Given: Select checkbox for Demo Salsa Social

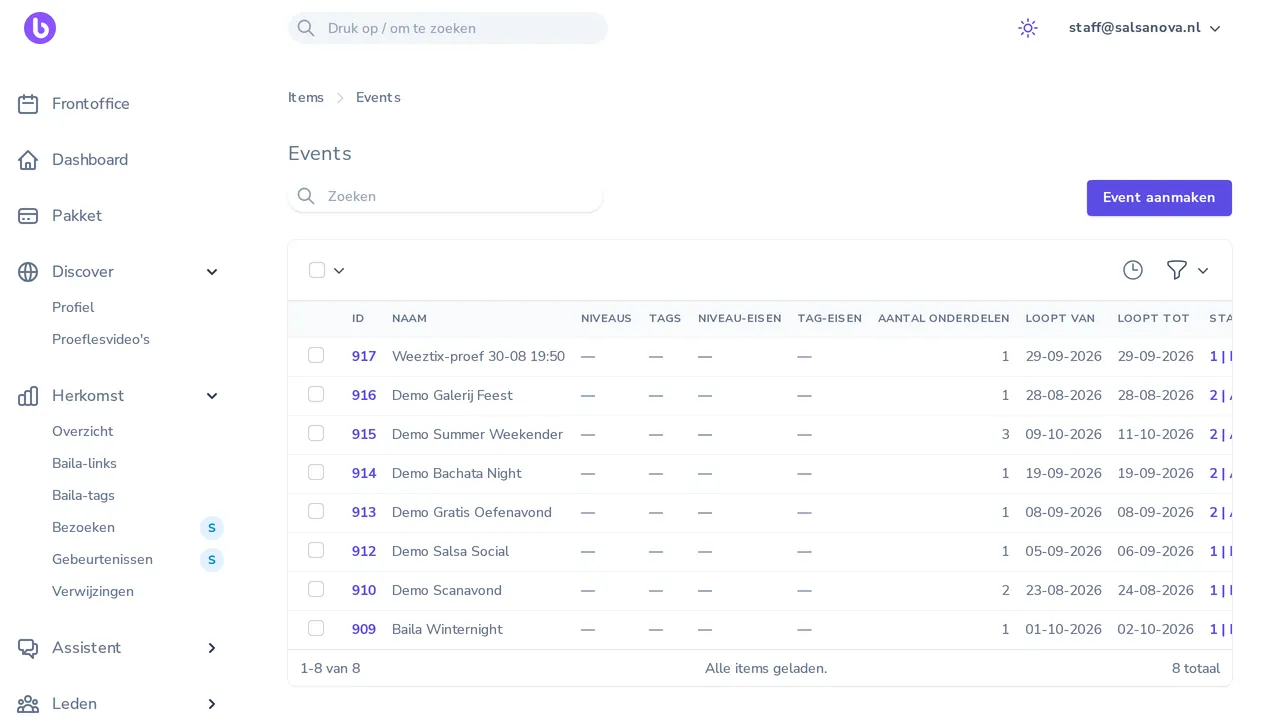Looking at the screenshot, I should 316,550.
